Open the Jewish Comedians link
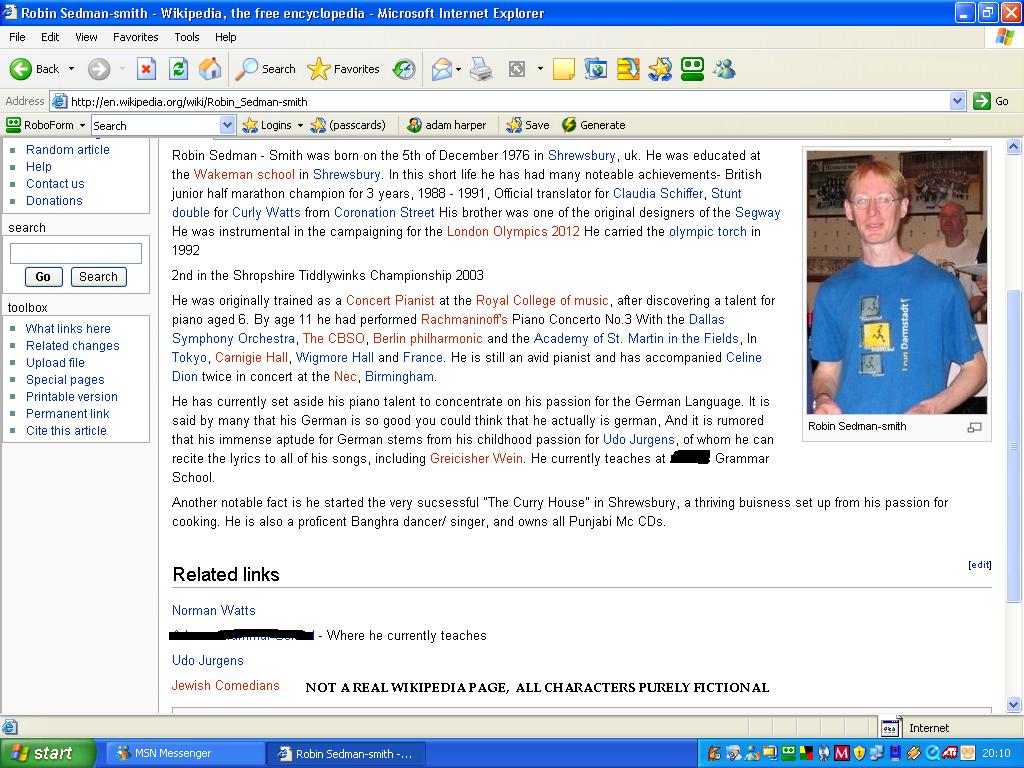This screenshot has height=768, width=1024. point(225,685)
